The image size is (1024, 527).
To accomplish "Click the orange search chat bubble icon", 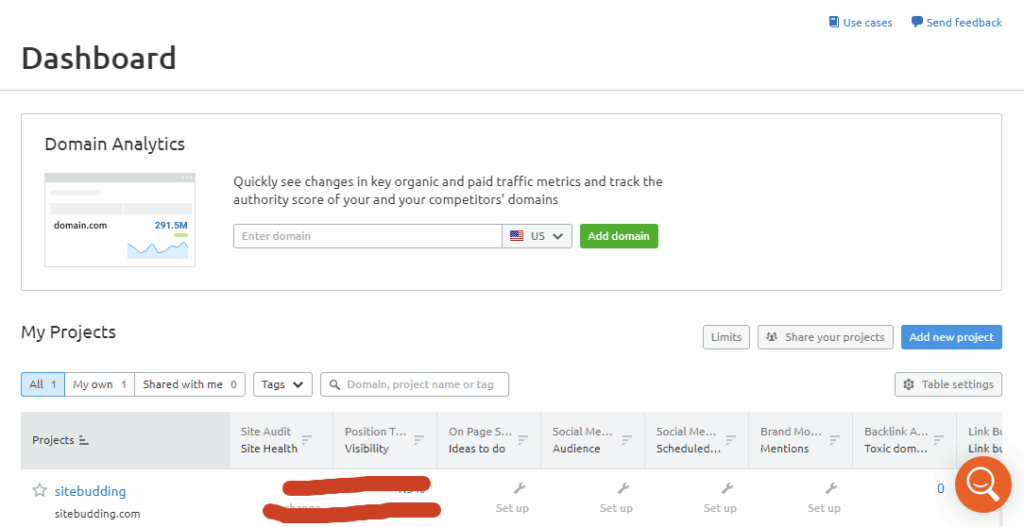I will click(983, 485).
